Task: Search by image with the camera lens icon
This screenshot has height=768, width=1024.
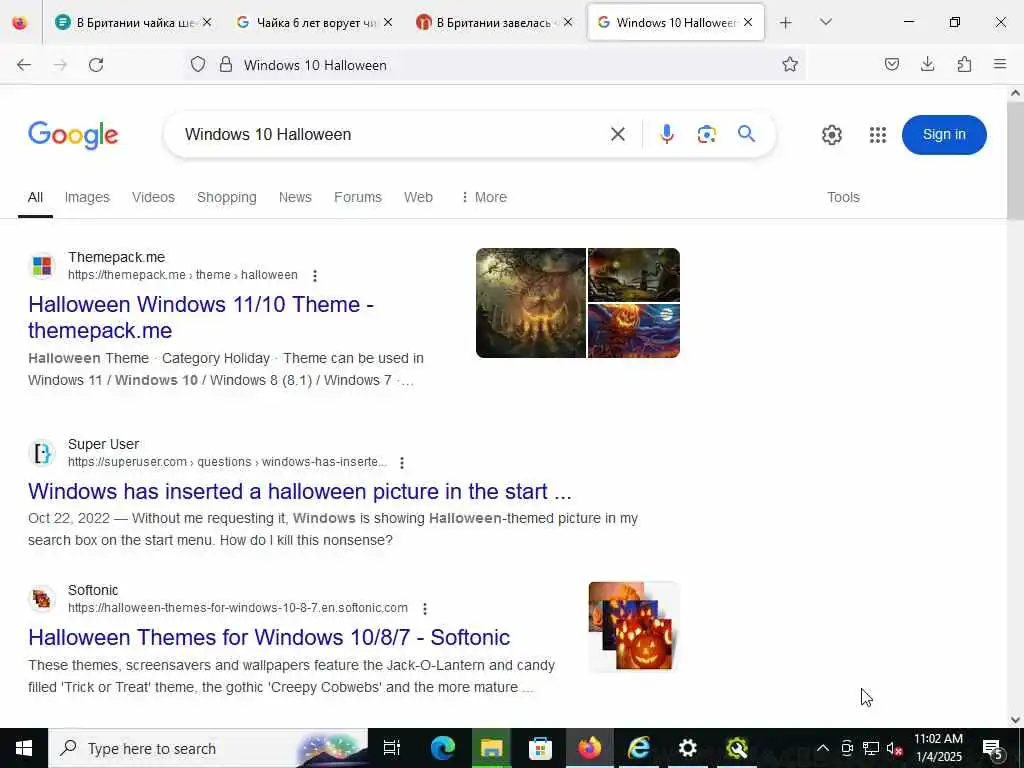Action: (x=707, y=135)
